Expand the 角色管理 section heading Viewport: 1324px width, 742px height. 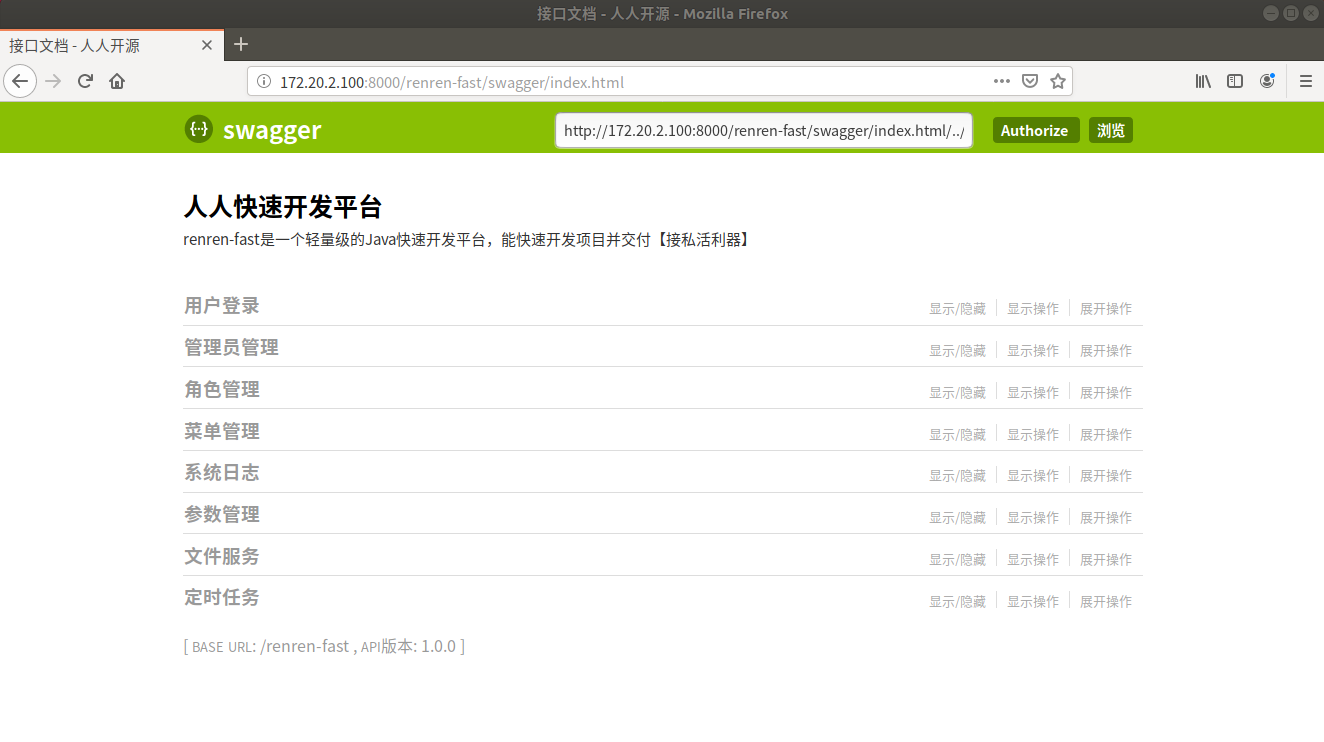tap(222, 389)
